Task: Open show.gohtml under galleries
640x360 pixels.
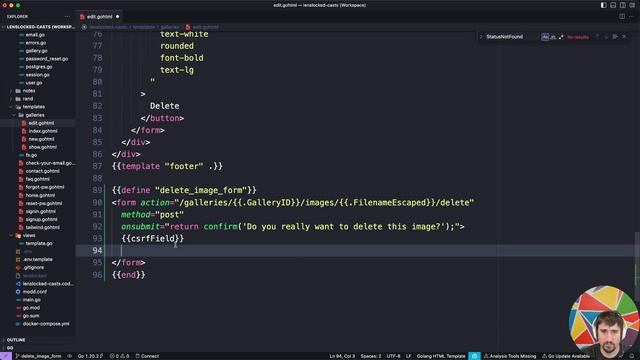Action: pyautogui.click(x=42, y=147)
